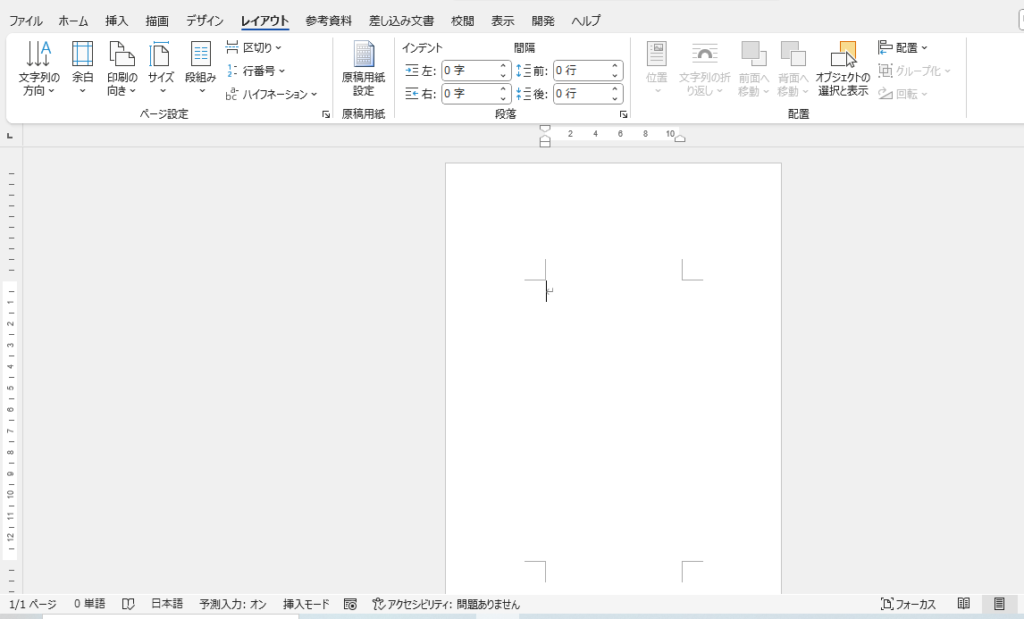The width and height of the screenshot is (1024, 619).
Task: Open the 行番号 line numbers dropdown
Action: pyautogui.click(x=255, y=71)
